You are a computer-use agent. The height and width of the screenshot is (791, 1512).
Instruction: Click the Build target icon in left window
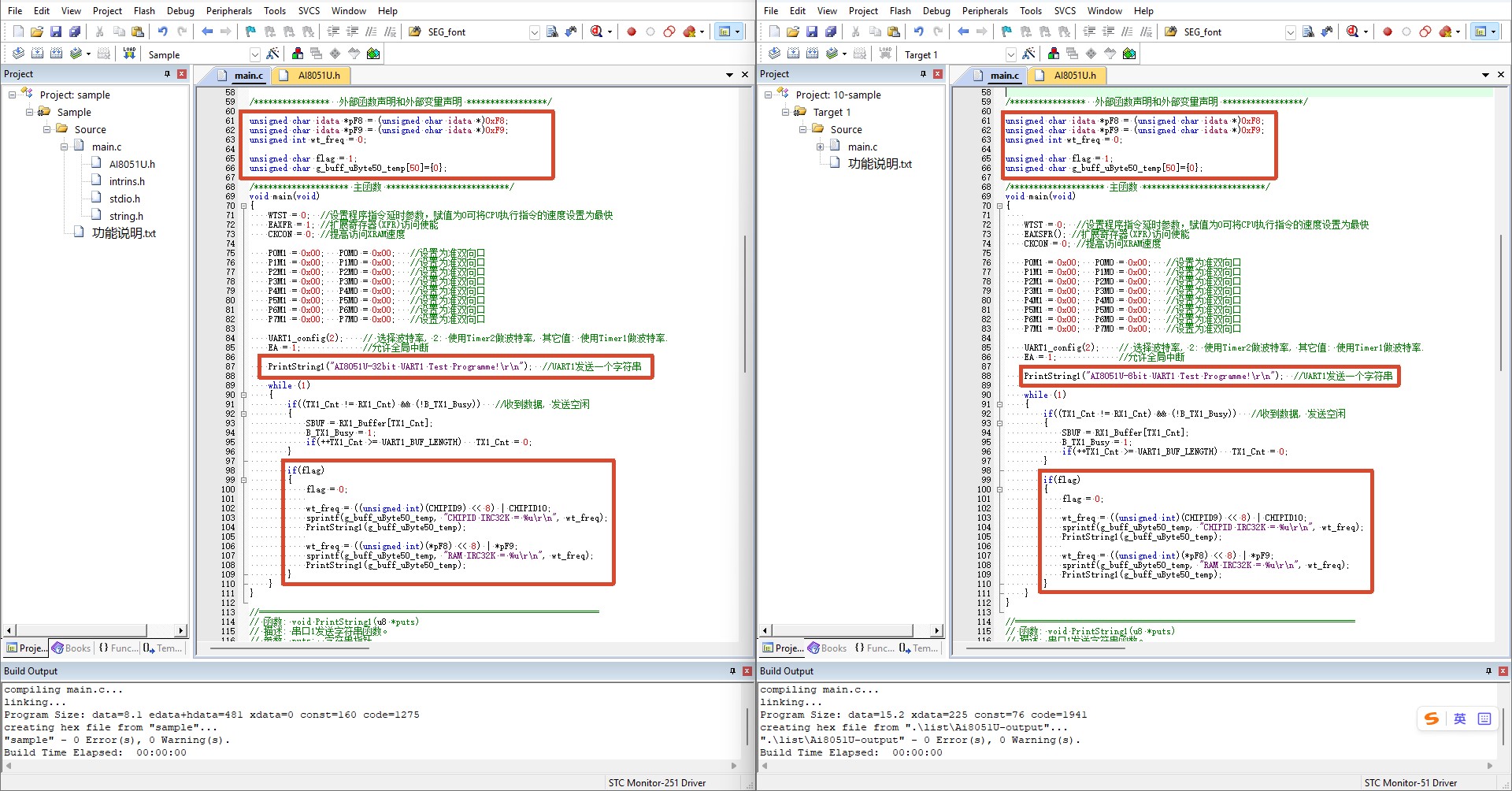coord(38,54)
